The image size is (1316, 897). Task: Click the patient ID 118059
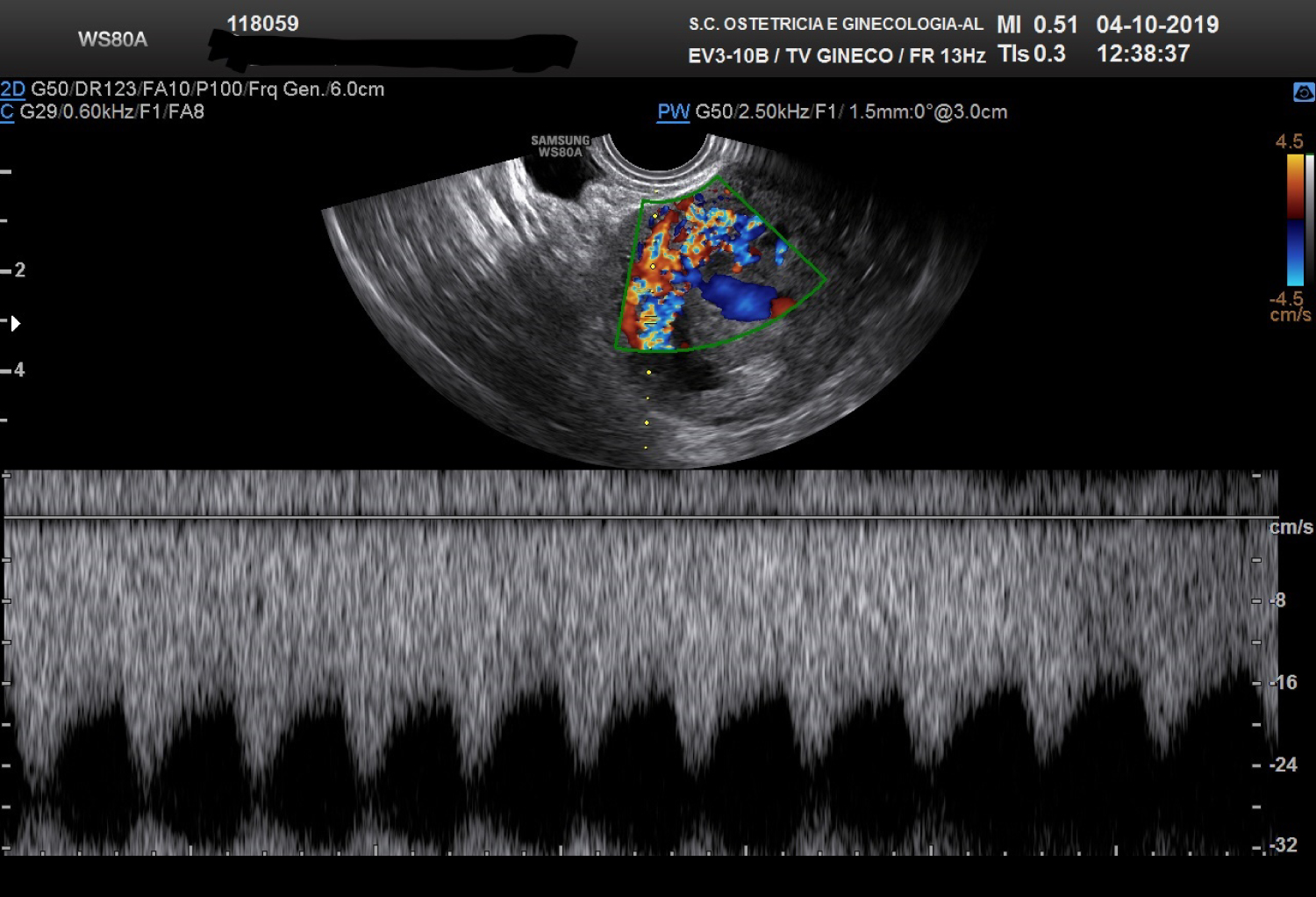click(262, 24)
